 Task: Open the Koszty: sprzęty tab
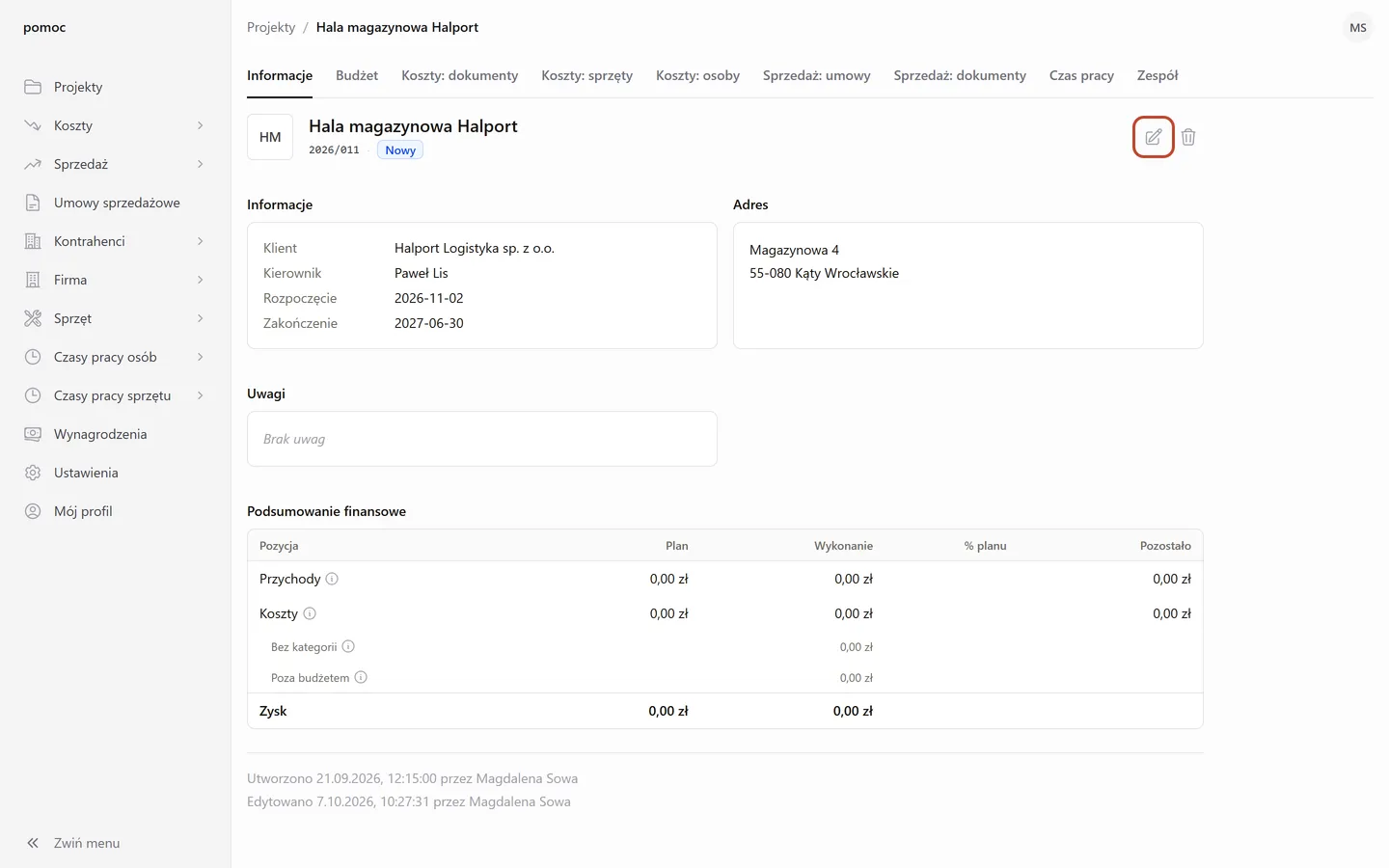coord(586,75)
